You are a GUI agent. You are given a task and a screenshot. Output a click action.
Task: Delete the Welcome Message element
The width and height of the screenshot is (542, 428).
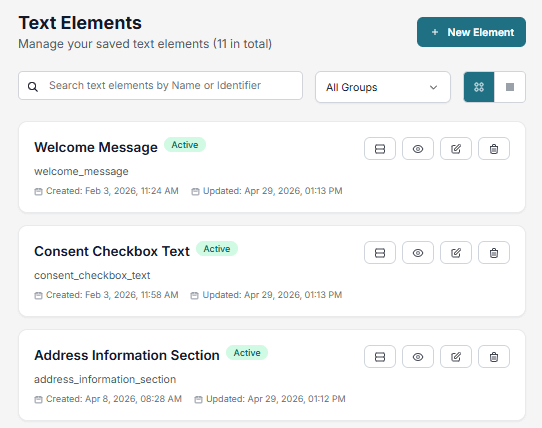coord(494,149)
